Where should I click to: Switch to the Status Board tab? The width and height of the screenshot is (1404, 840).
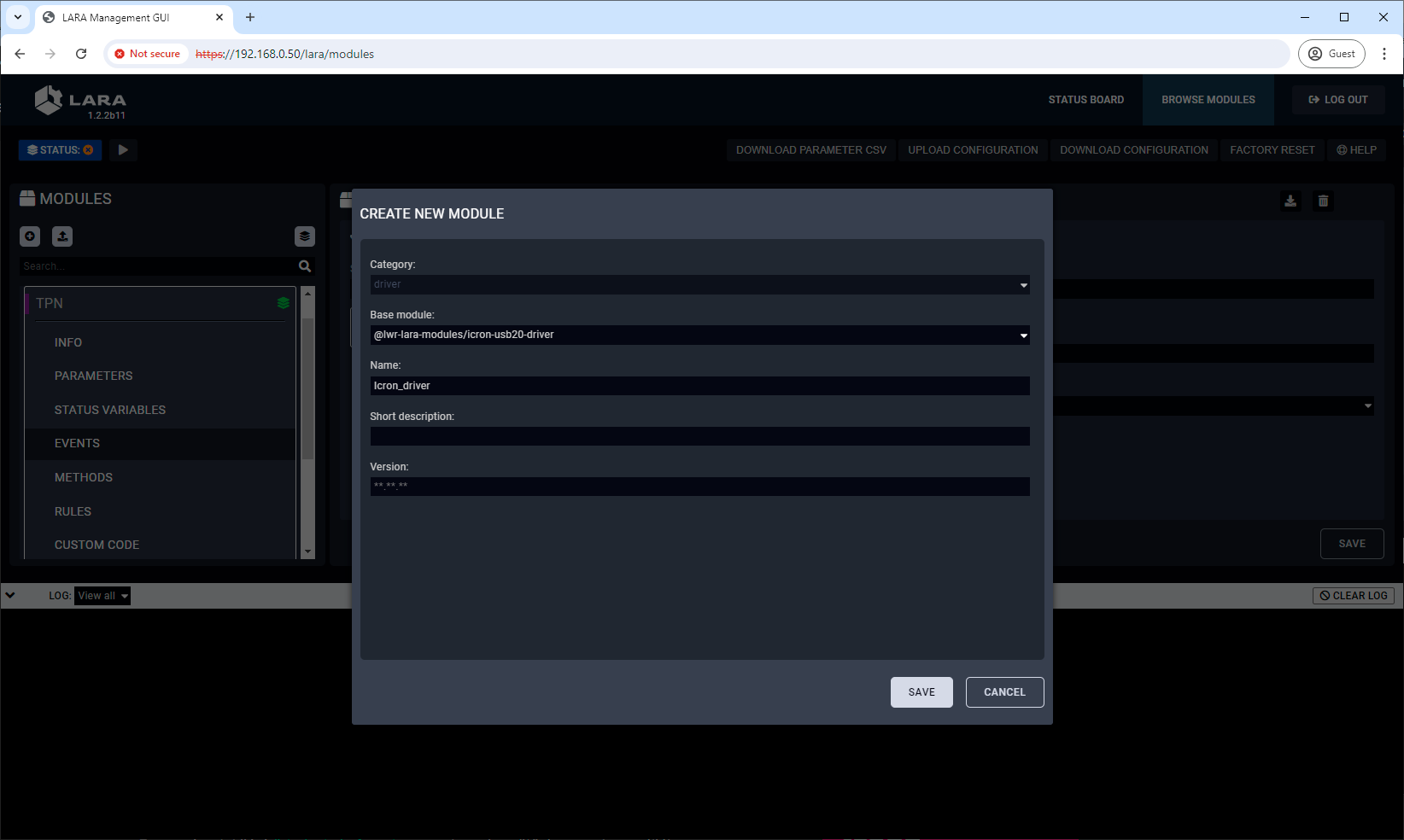[1085, 100]
